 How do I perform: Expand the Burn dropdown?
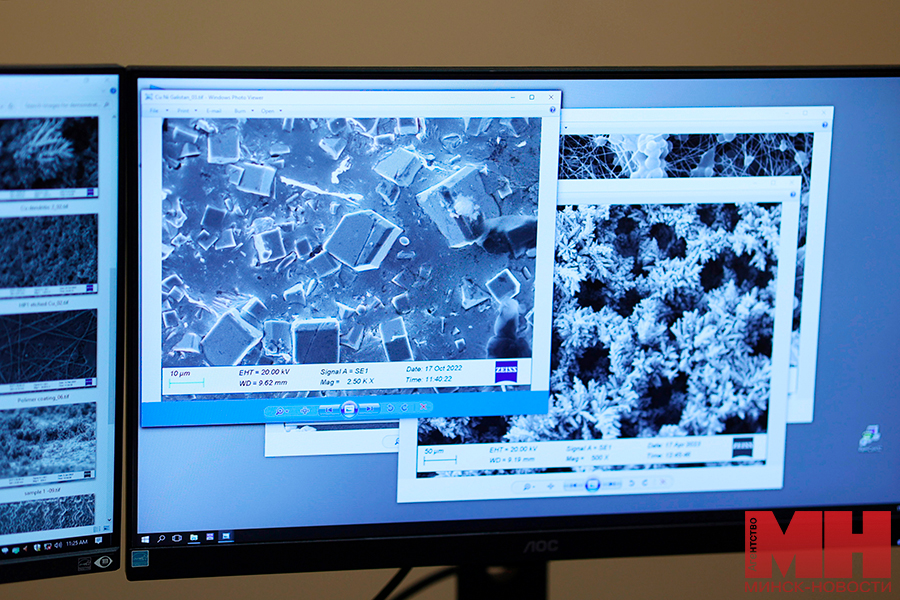click(242, 110)
